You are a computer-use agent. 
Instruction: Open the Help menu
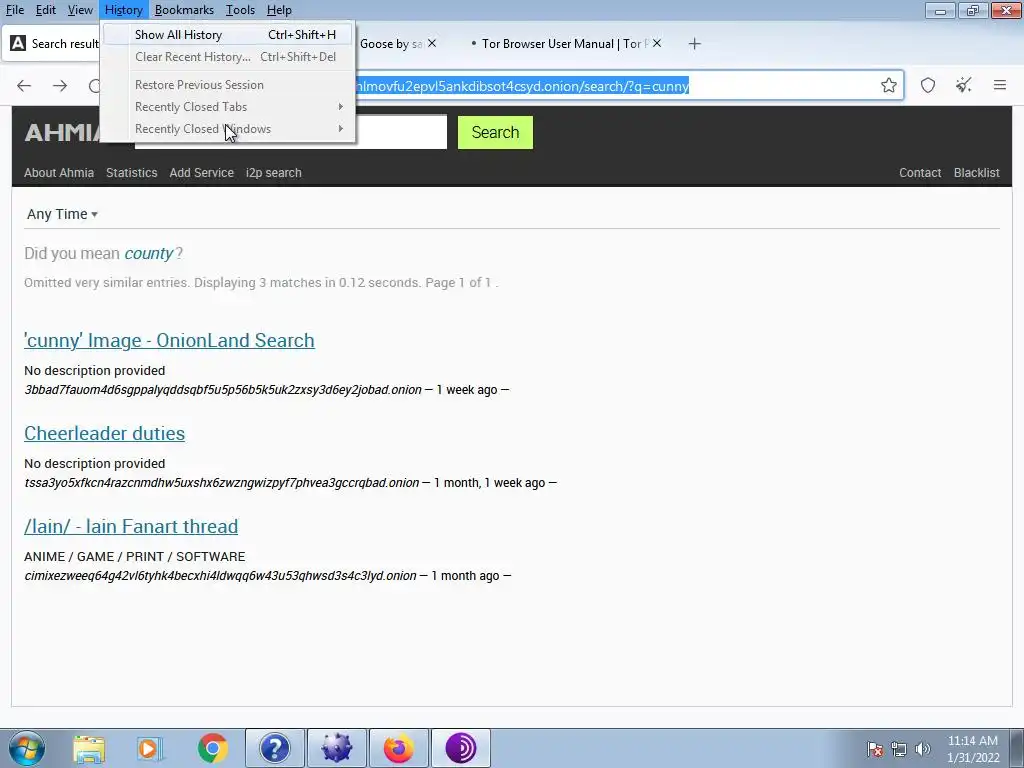279,10
